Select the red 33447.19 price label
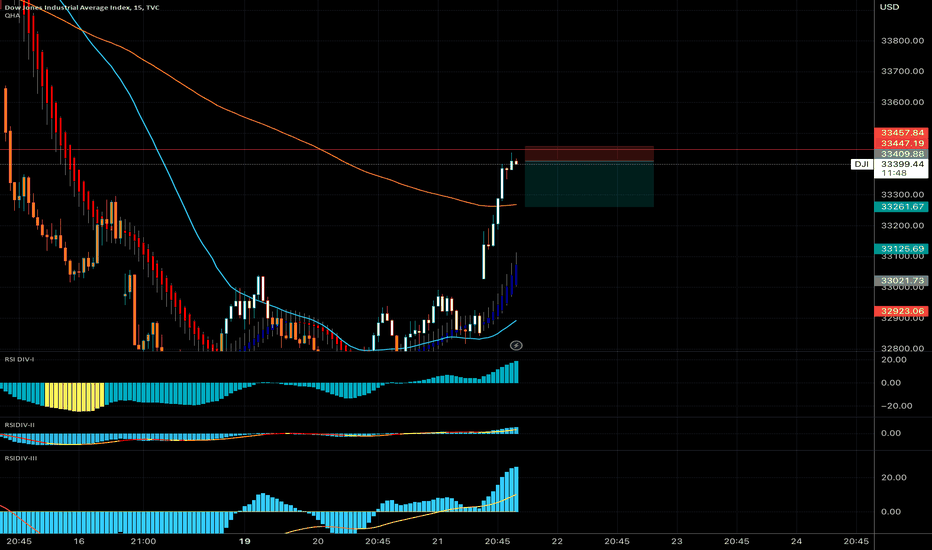The image size is (932, 550). coord(902,143)
